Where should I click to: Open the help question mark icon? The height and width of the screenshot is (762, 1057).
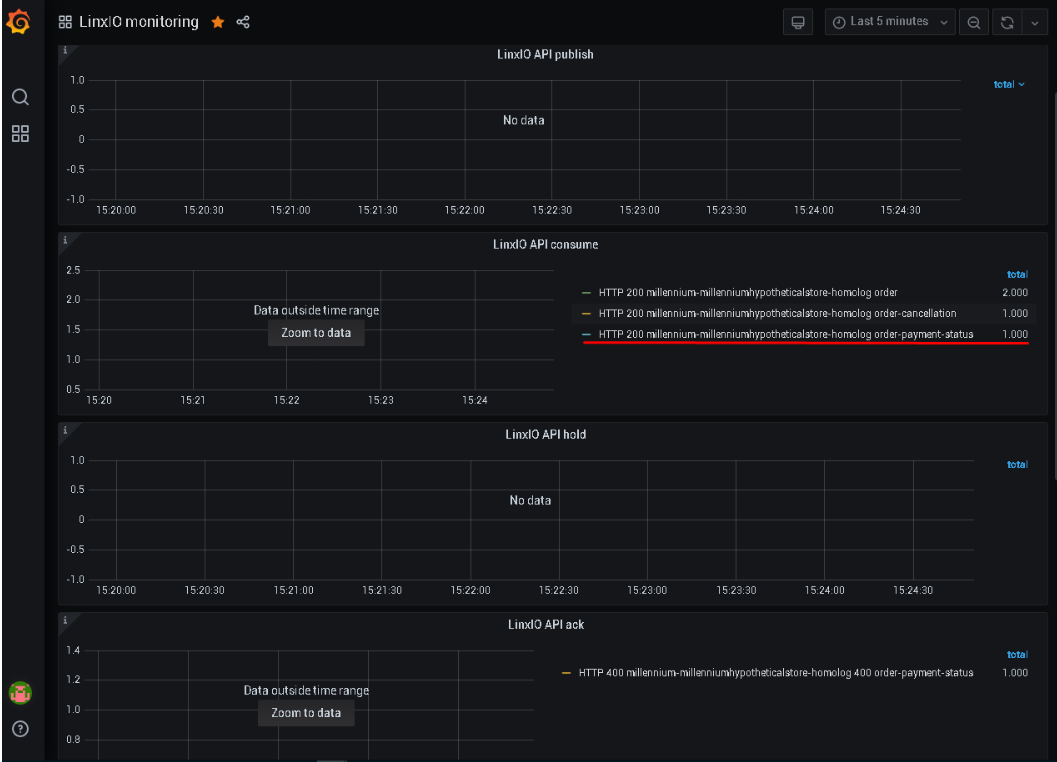(20, 729)
